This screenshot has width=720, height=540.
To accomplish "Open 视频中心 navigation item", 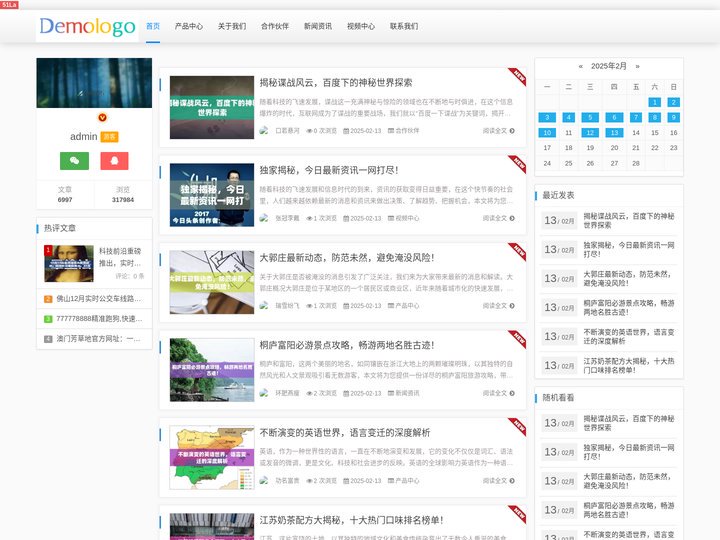I will coord(361,26).
